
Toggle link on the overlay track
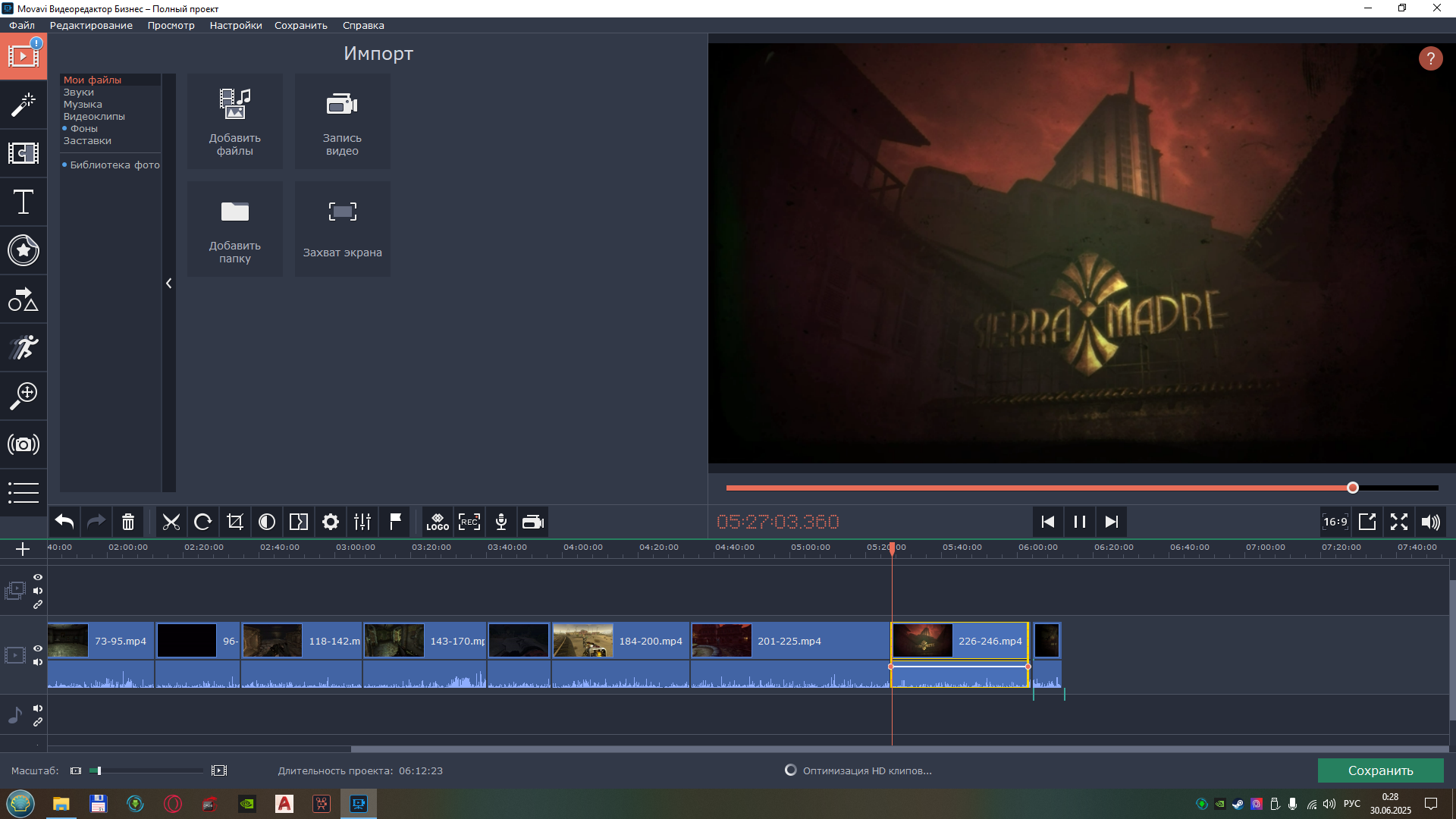click(38, 604)
